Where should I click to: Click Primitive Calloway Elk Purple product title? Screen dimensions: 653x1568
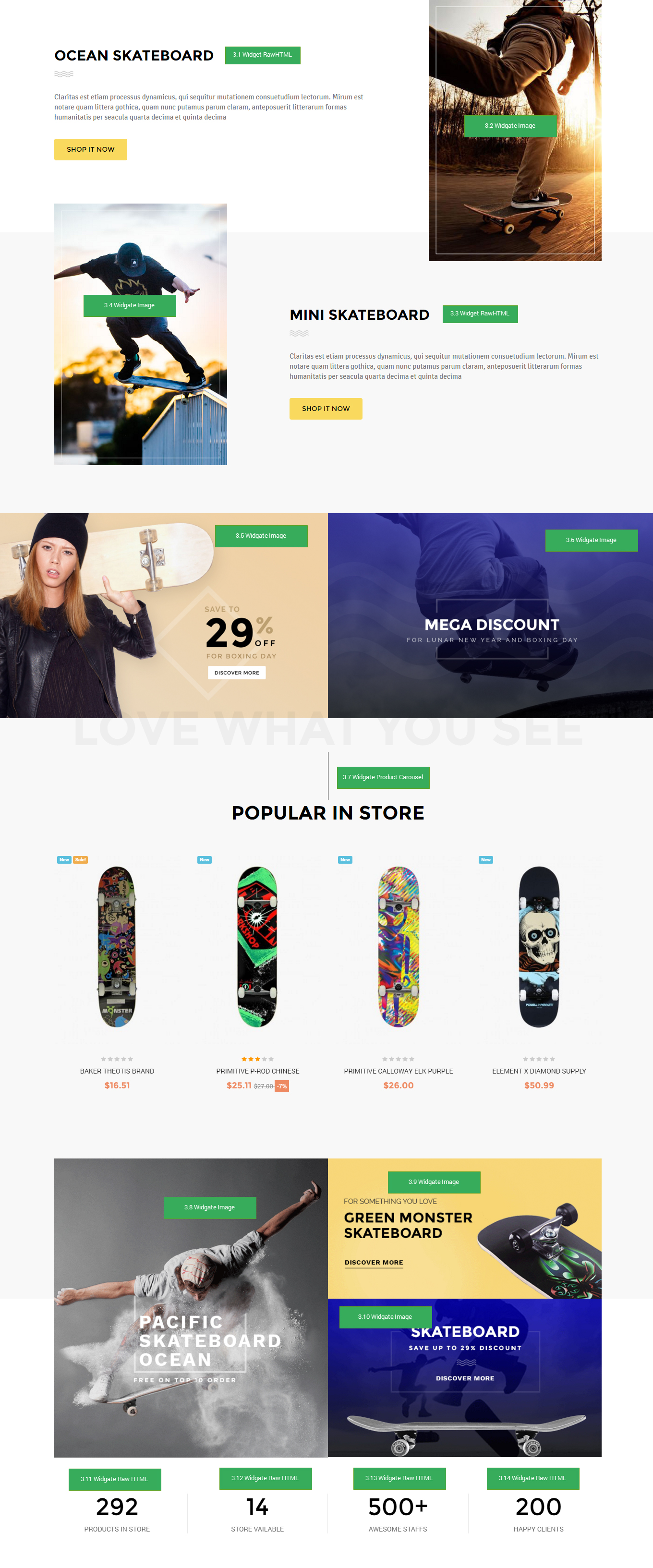[x=399, y=1071]
